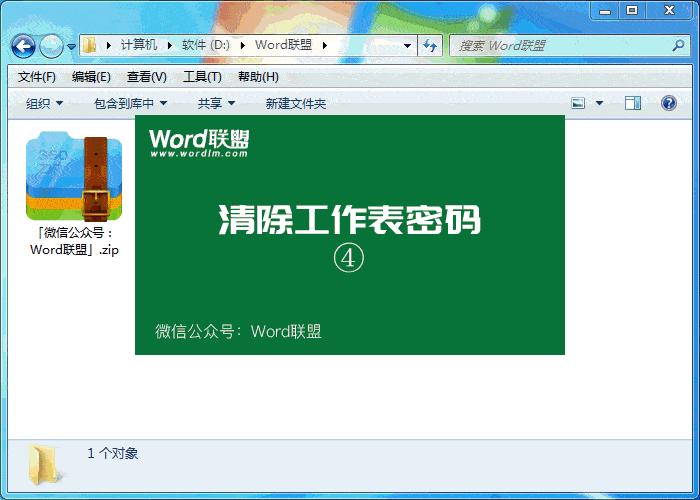
Task: Select 计算机 in the address path
Action: point(139,45)
